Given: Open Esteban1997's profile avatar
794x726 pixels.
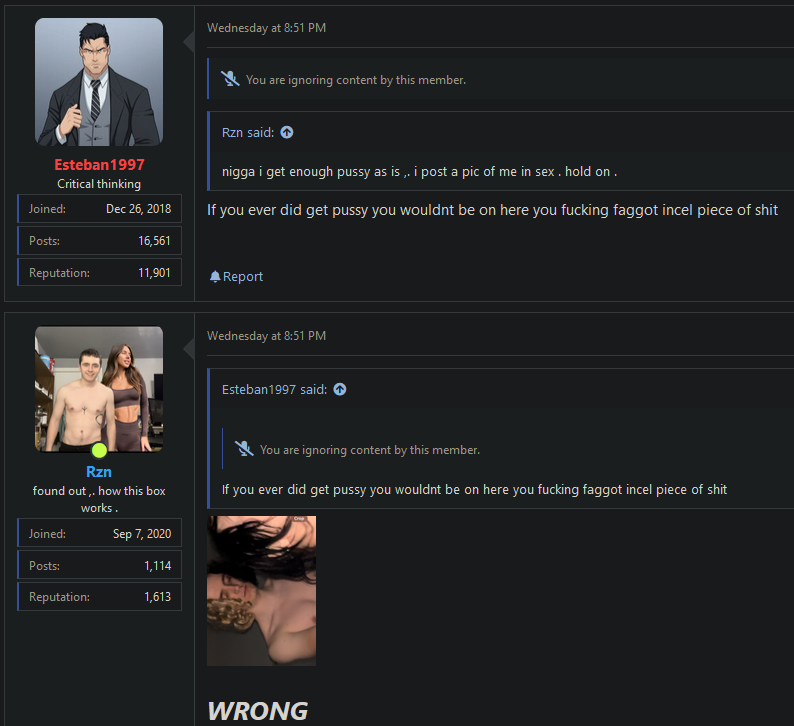Looking at the screenshot, I should [99, 82].
